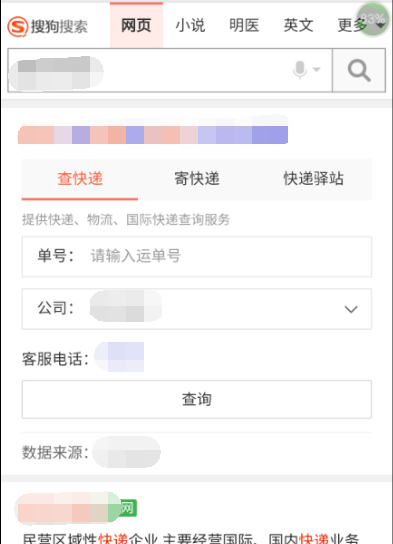Switch to the 网页 tab
Screen dimensions: 393x544
point(136,25)
